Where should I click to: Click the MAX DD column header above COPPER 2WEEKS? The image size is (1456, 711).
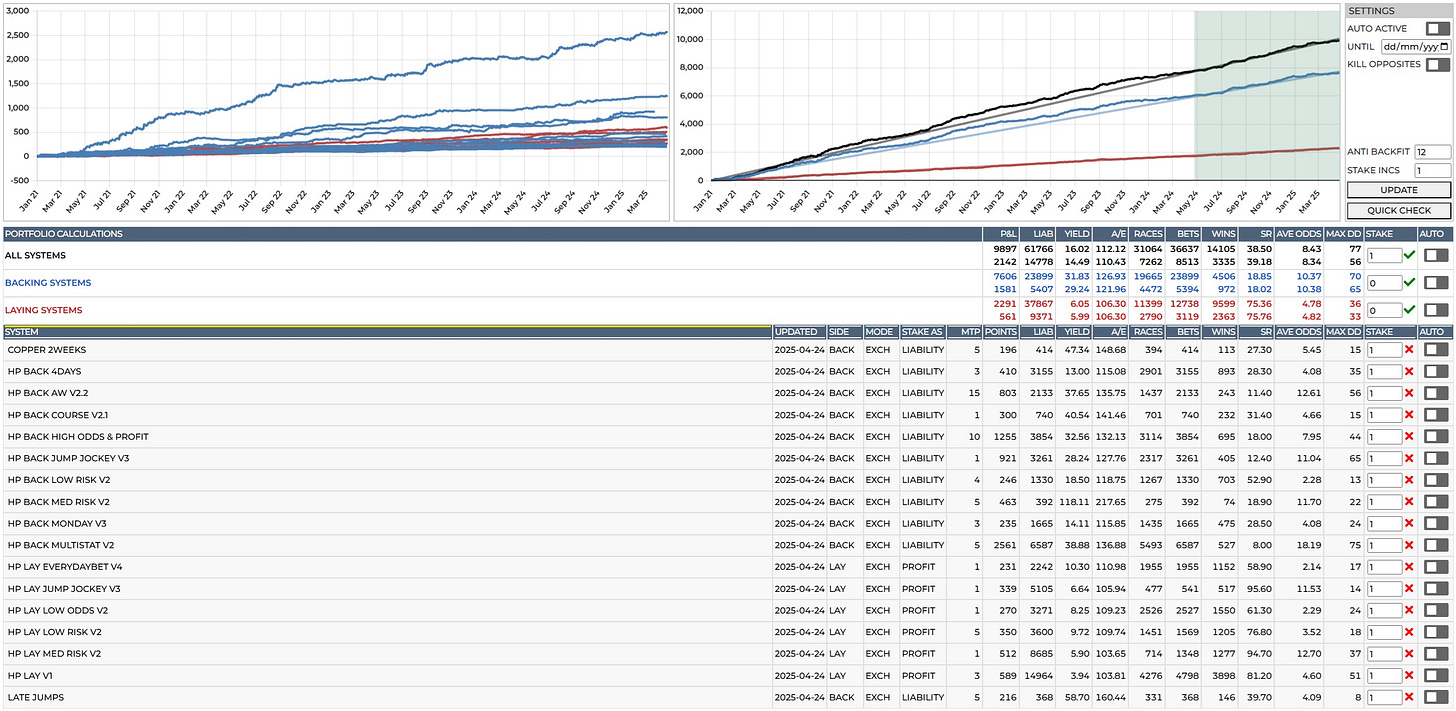pyautogui.click(x=1344, y=331)
